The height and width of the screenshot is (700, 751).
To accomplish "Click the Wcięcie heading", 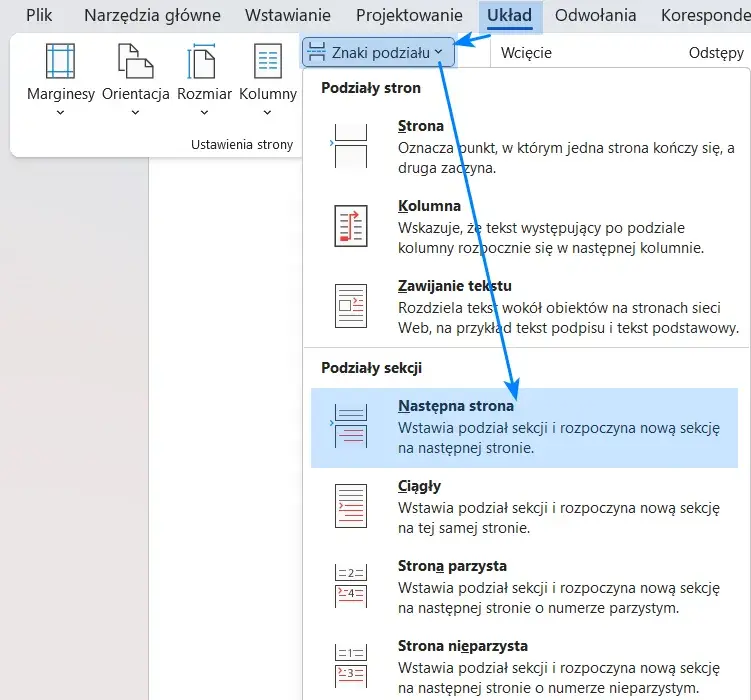I will pos(526,53).
